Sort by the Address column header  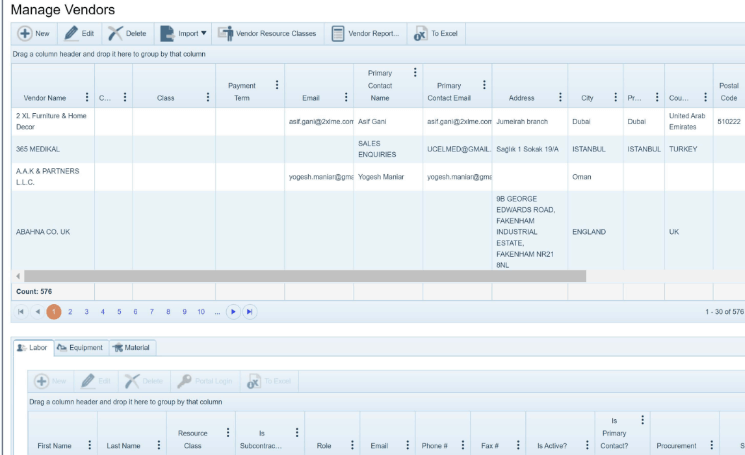521,98
